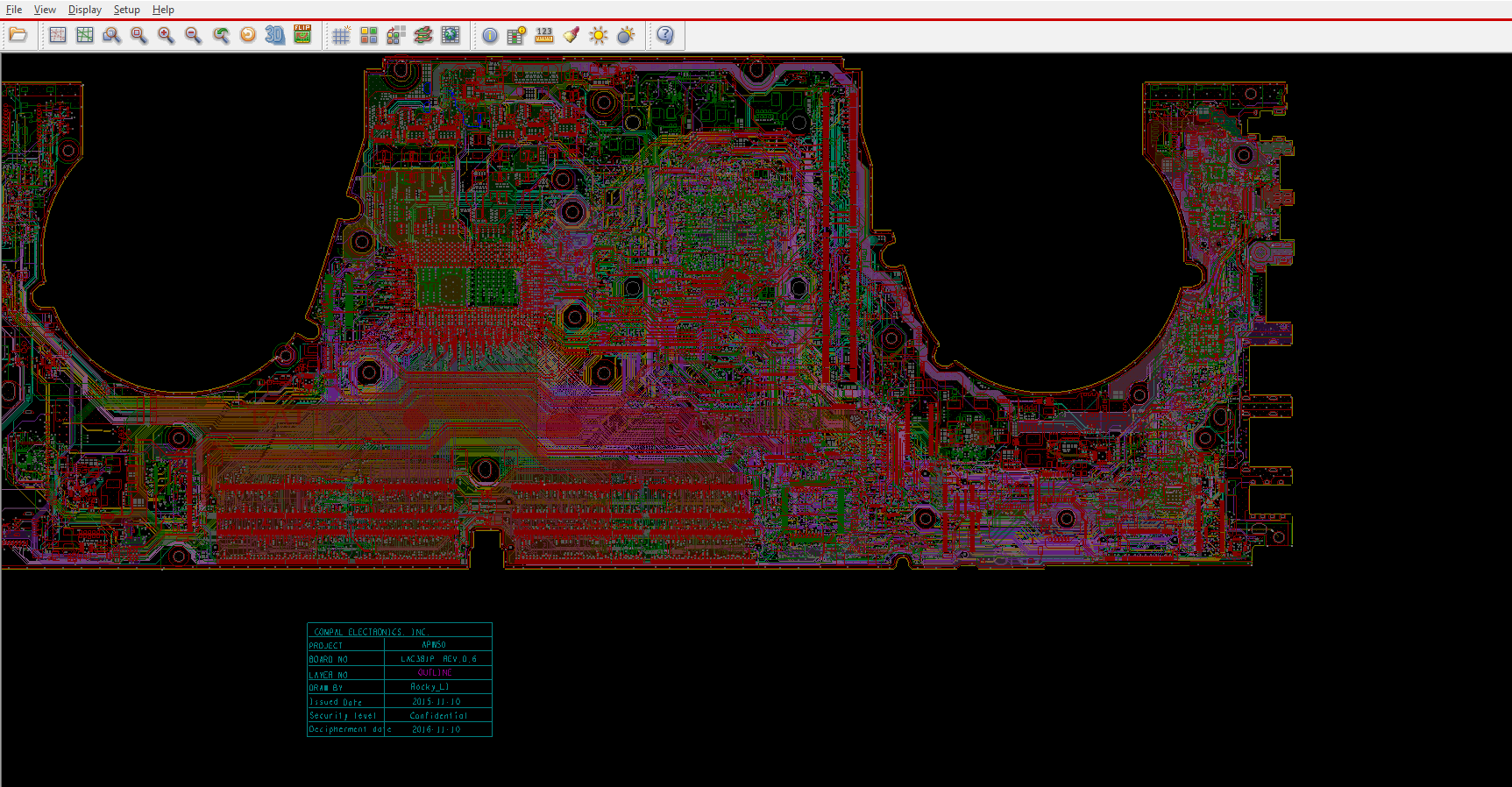Click the blue info circle icon

click(490, 35)
